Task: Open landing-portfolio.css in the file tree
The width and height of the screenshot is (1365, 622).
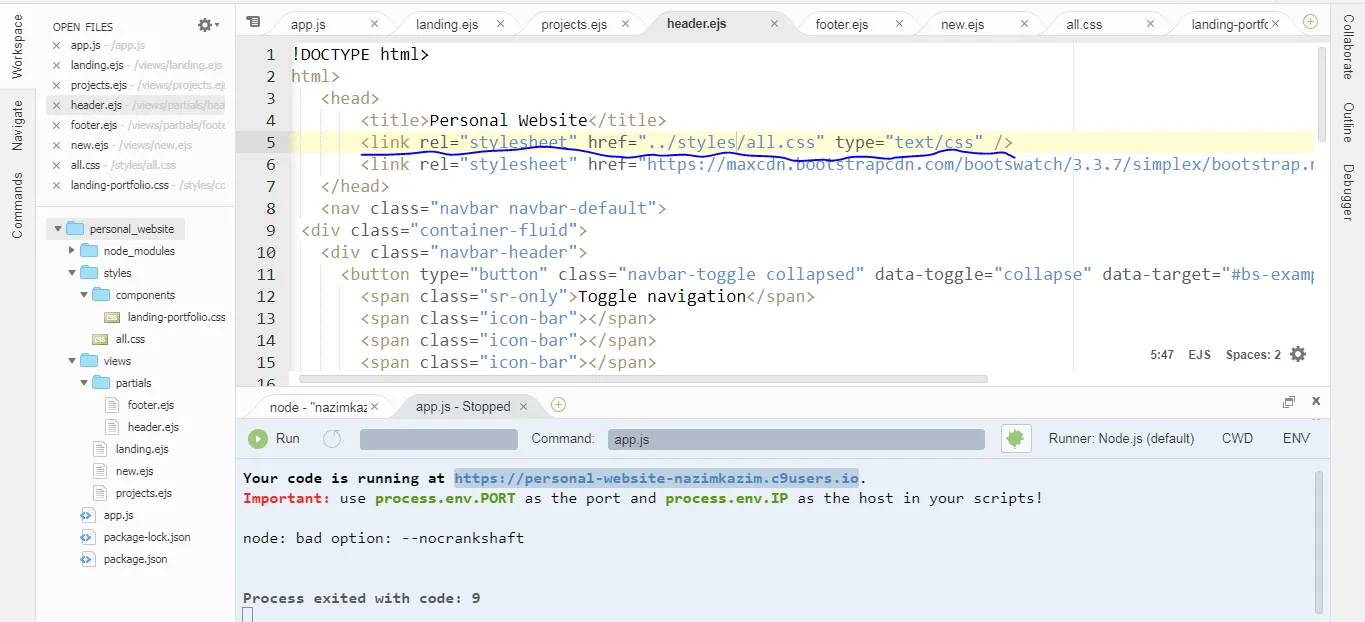Action: tap(176, 317)
